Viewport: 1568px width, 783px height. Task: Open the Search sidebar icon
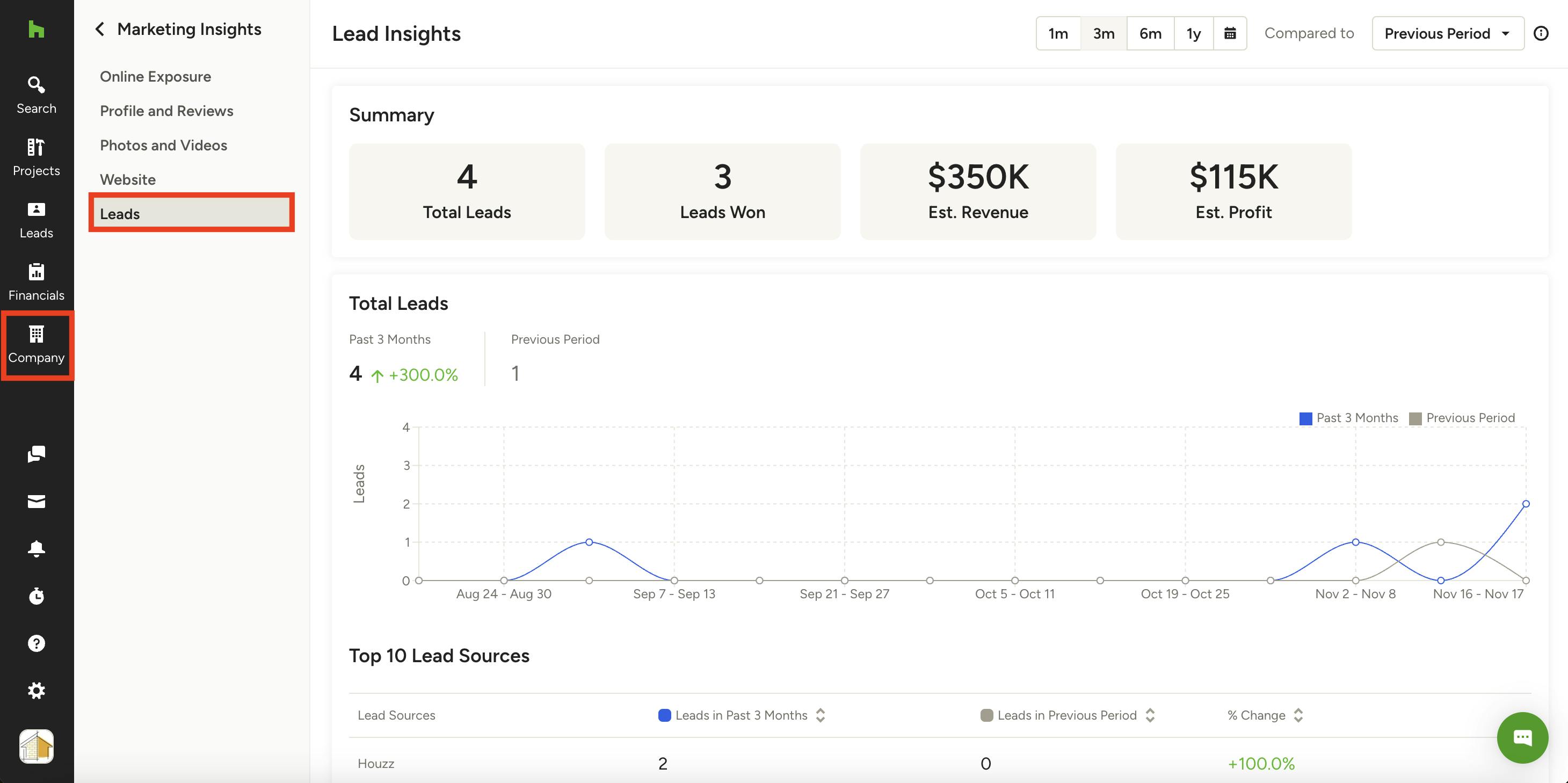[36, 95]
